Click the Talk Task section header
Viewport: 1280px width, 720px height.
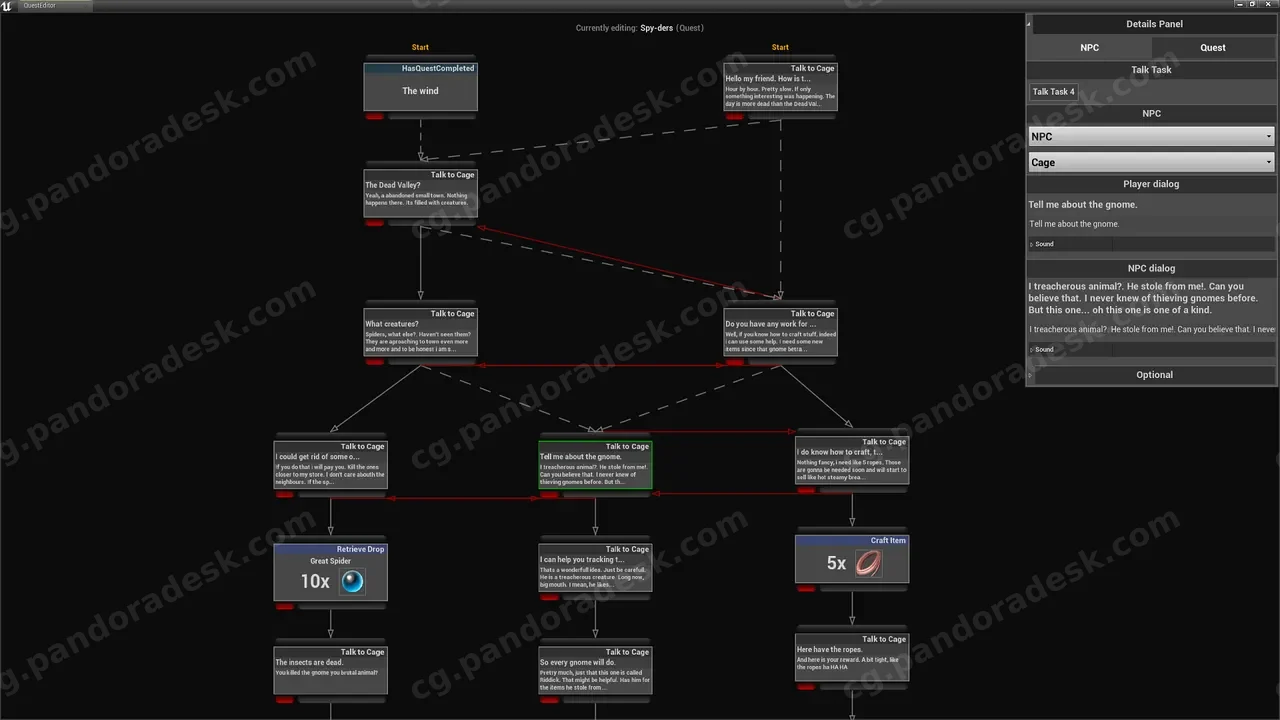tap(1151, 70)
